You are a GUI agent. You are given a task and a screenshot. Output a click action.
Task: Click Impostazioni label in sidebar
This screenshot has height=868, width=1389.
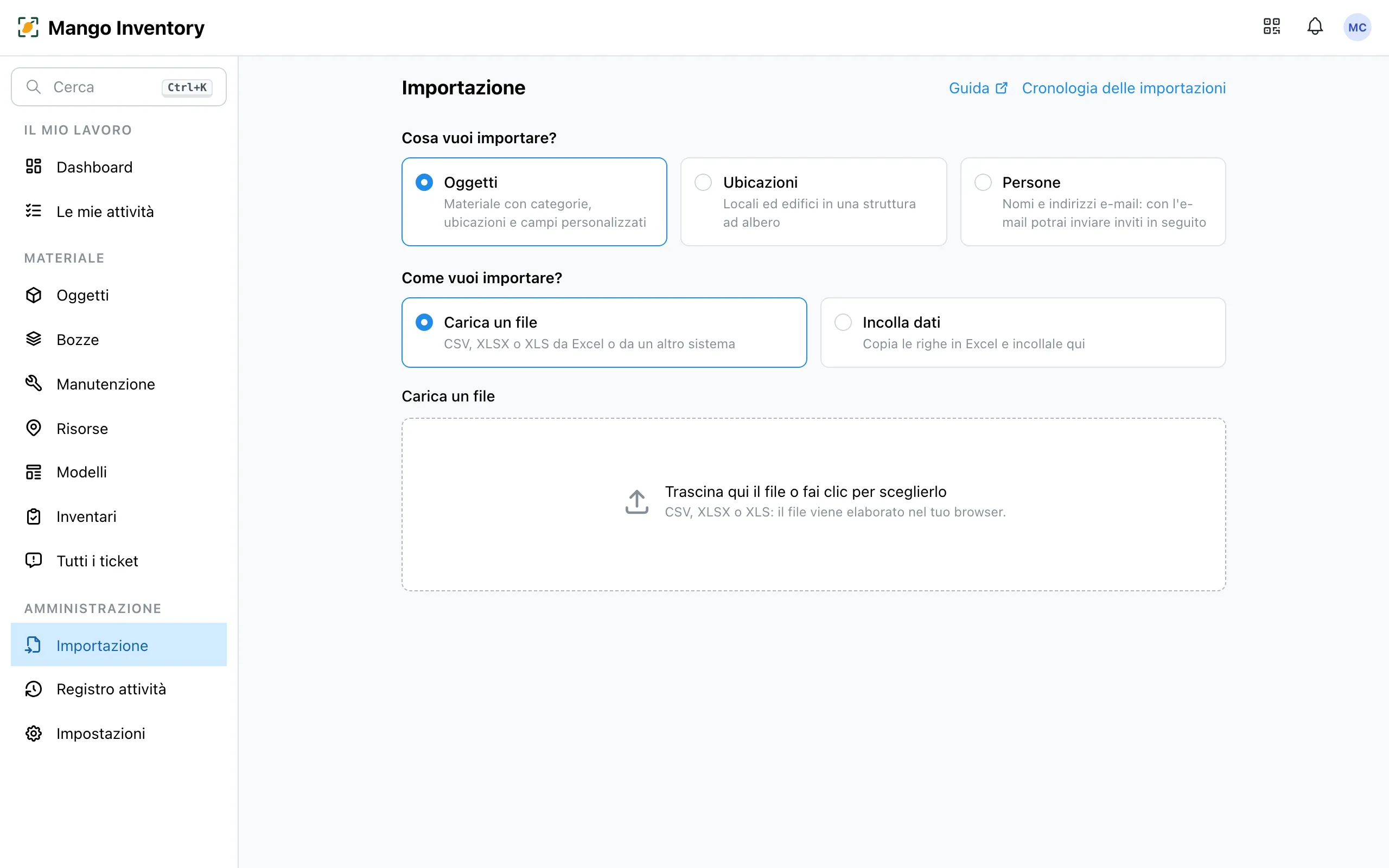click(x=100, y=733)
